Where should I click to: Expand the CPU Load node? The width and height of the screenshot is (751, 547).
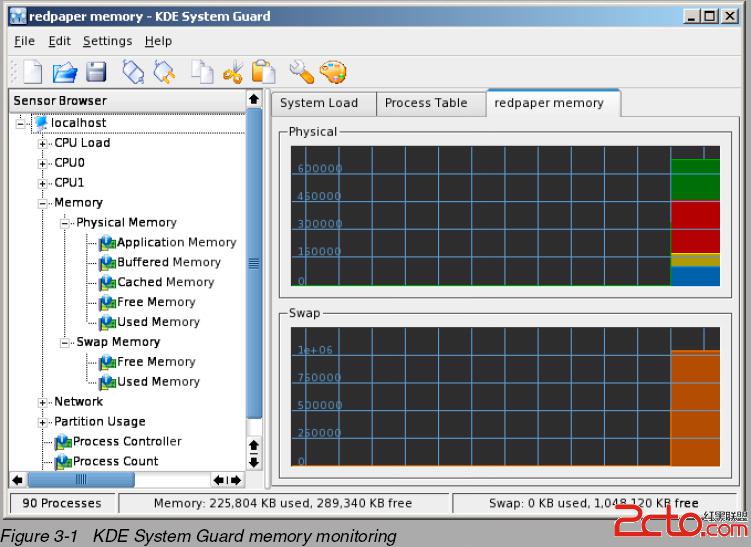coord(43,144)
